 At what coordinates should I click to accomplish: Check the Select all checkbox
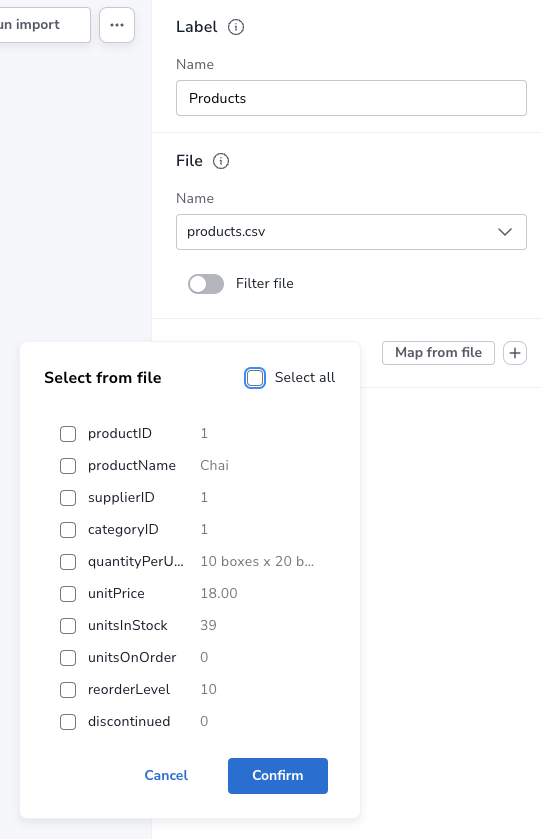point(255,378)
